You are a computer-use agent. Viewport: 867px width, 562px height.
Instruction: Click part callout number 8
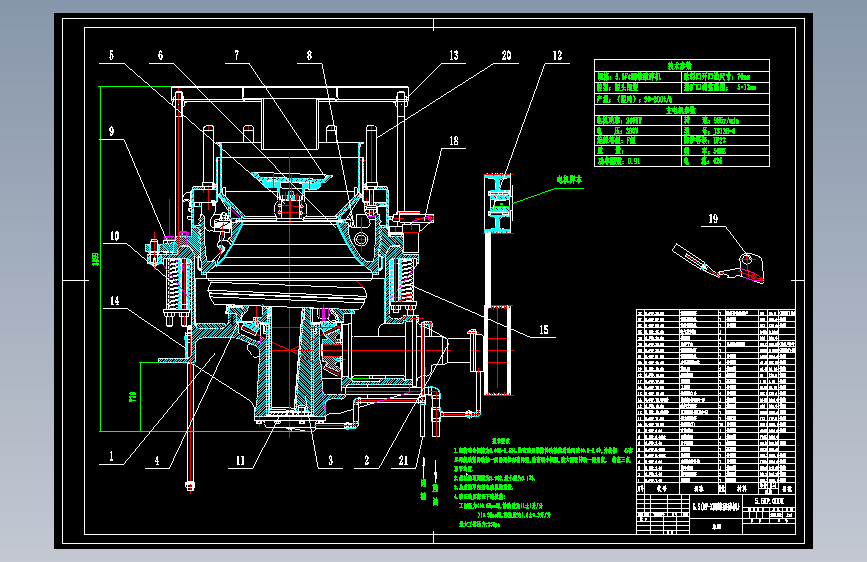(309, 55)
